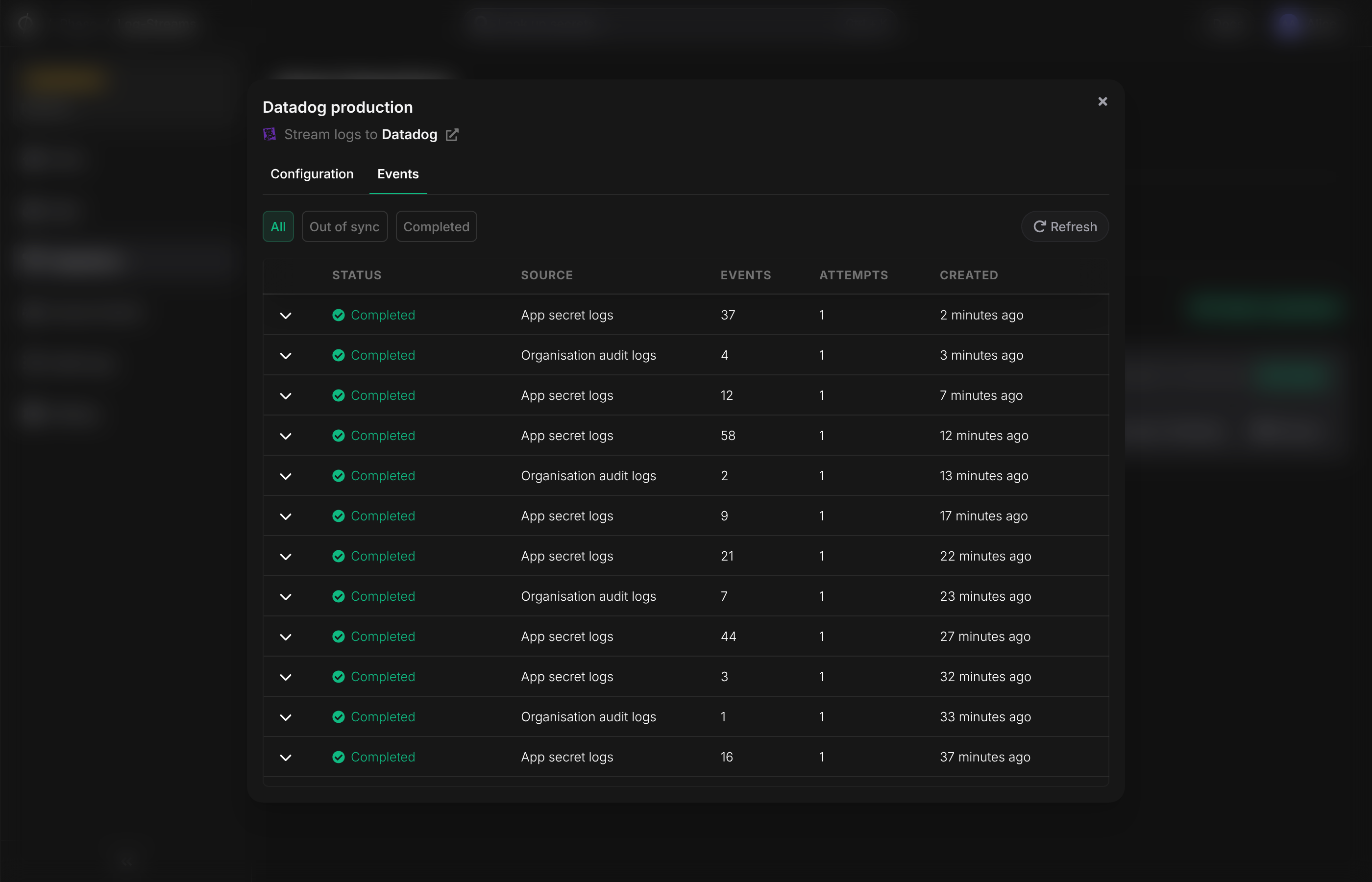Select the Events tab
Screen dimensions: 1372x882
coord(398,173)
